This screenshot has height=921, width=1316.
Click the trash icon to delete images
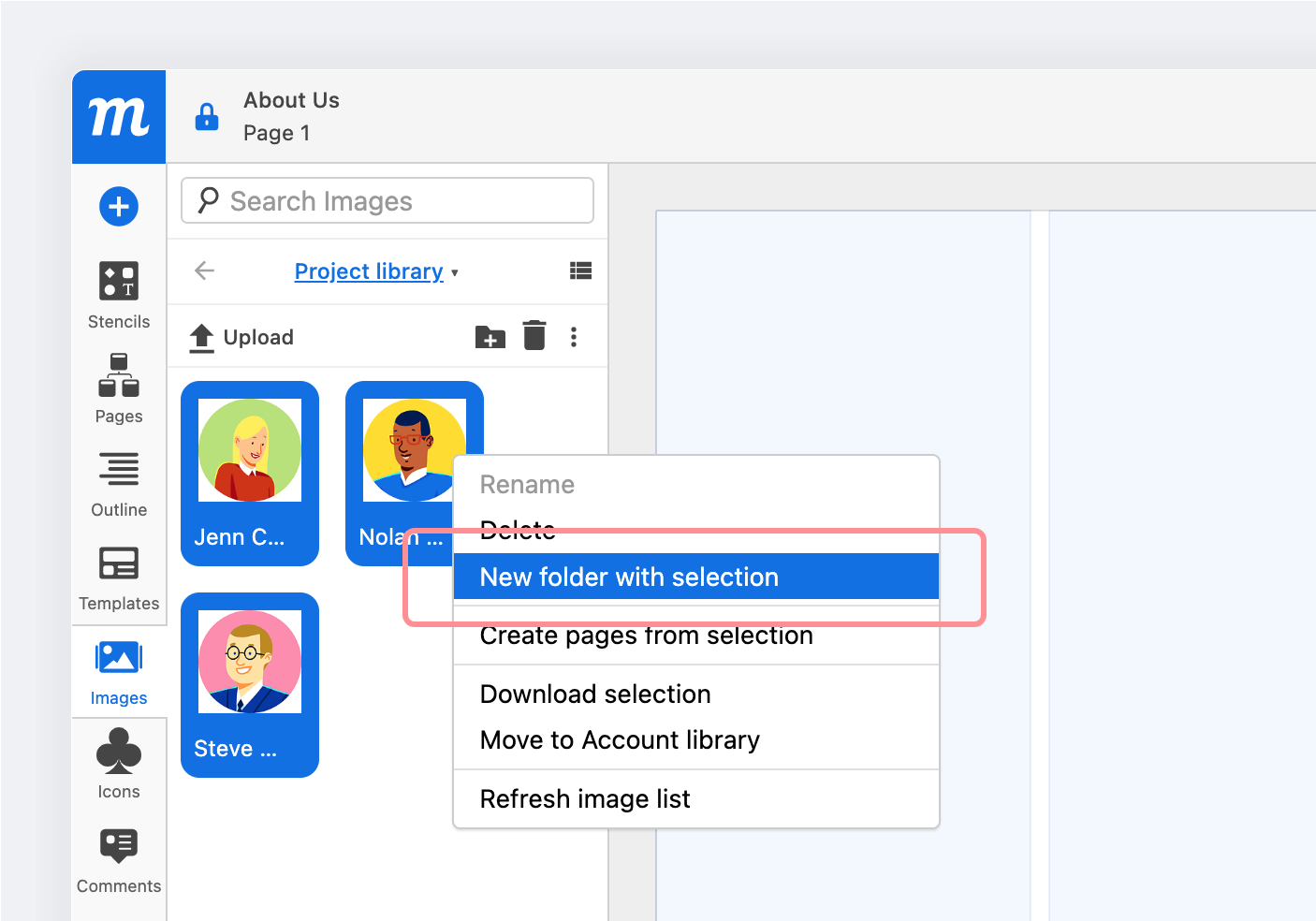point(534,336)
